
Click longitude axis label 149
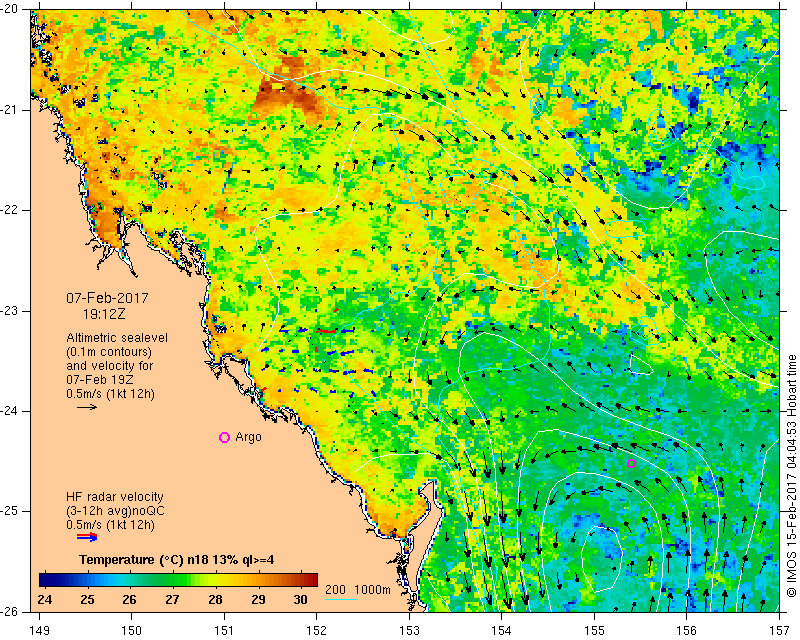[40, 630]
